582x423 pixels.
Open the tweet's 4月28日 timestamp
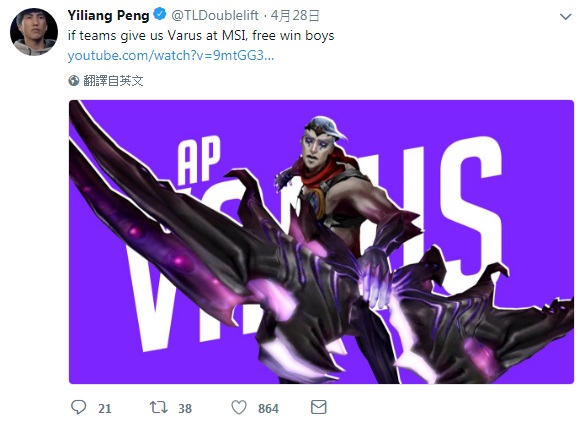[x=295, y=15]
